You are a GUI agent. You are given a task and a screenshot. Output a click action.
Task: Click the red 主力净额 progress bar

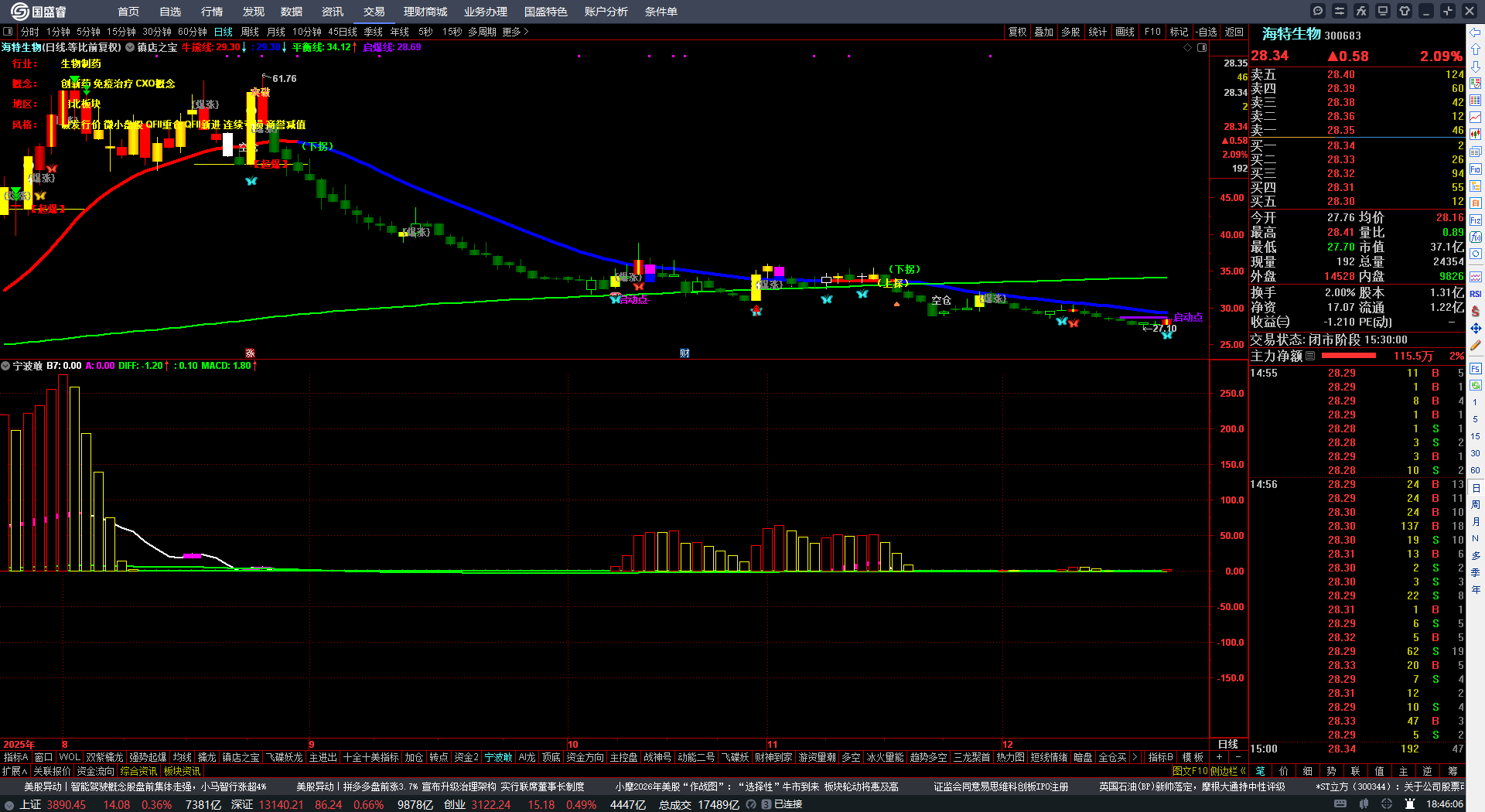pos(1349,356)
